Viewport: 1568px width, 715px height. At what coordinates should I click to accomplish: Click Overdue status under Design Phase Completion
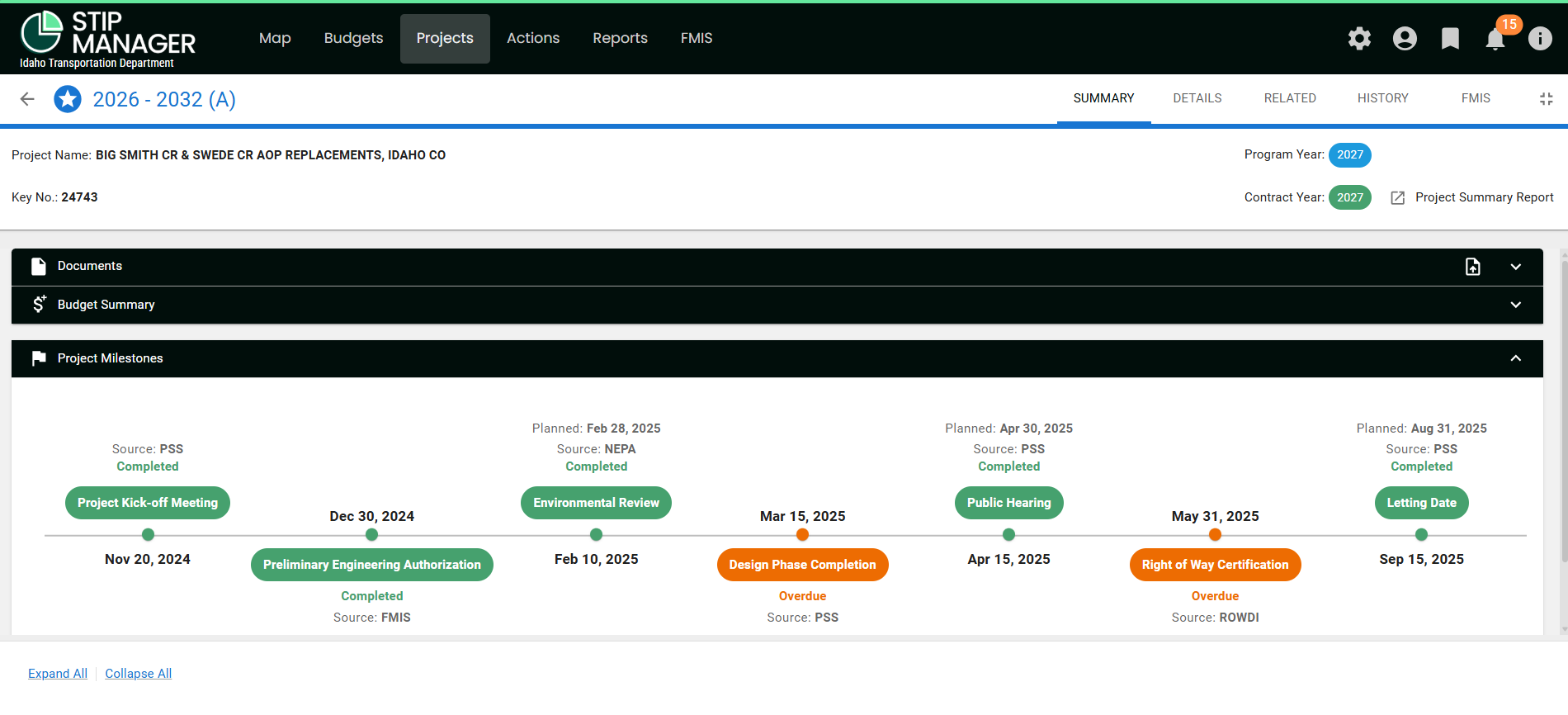(x=802, y=596)
